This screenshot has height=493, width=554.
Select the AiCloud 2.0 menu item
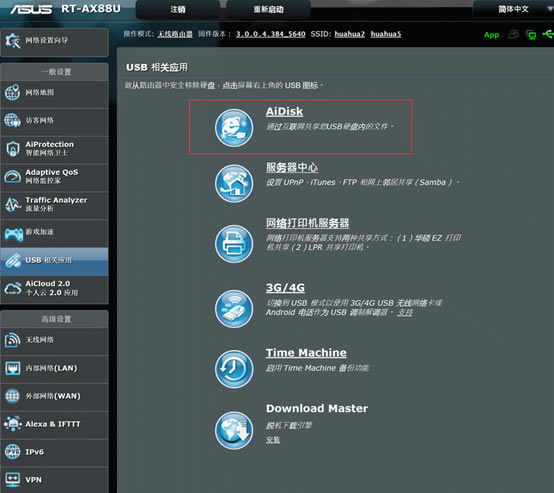click(54, 289)
